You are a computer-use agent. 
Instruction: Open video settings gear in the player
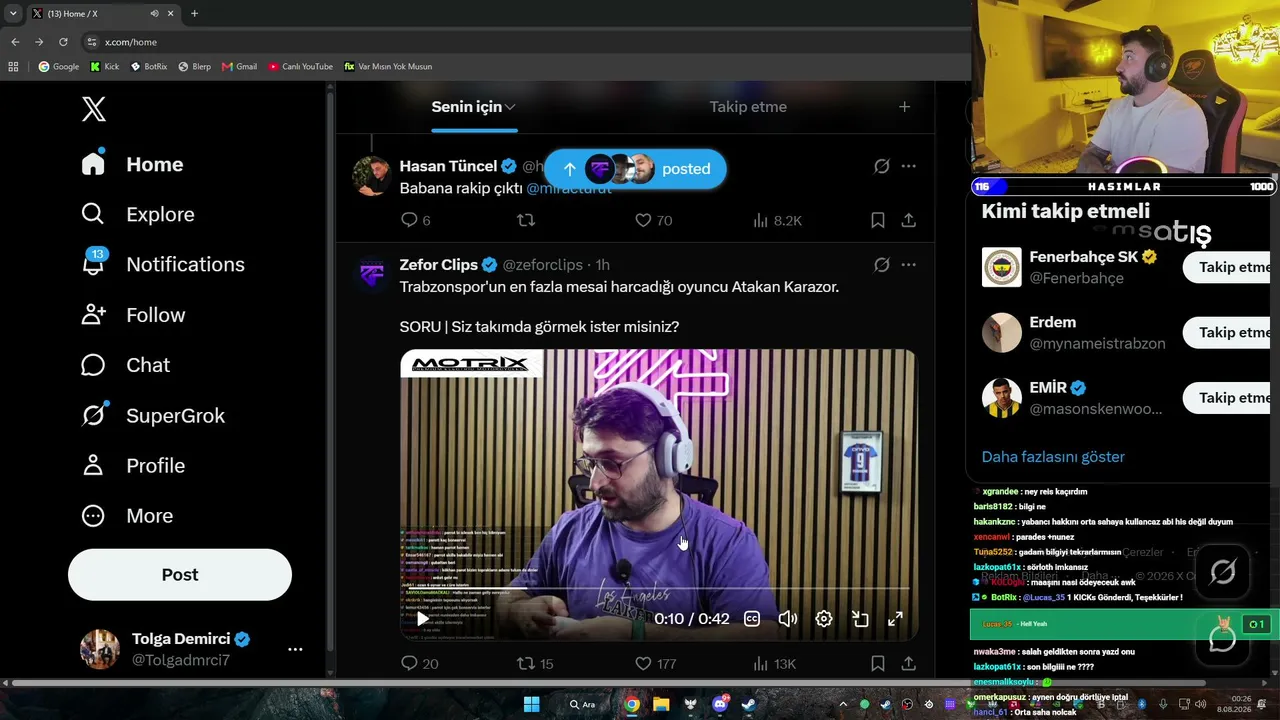824,619
